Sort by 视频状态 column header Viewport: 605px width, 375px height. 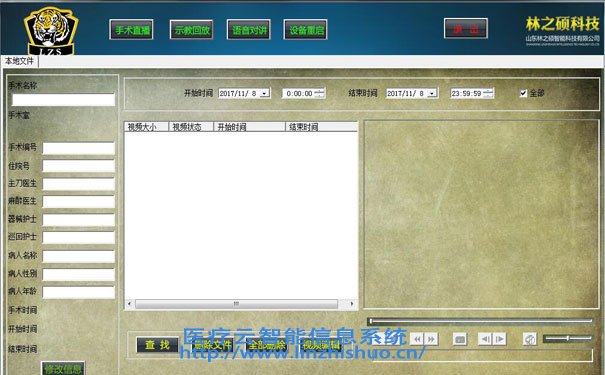191,127
